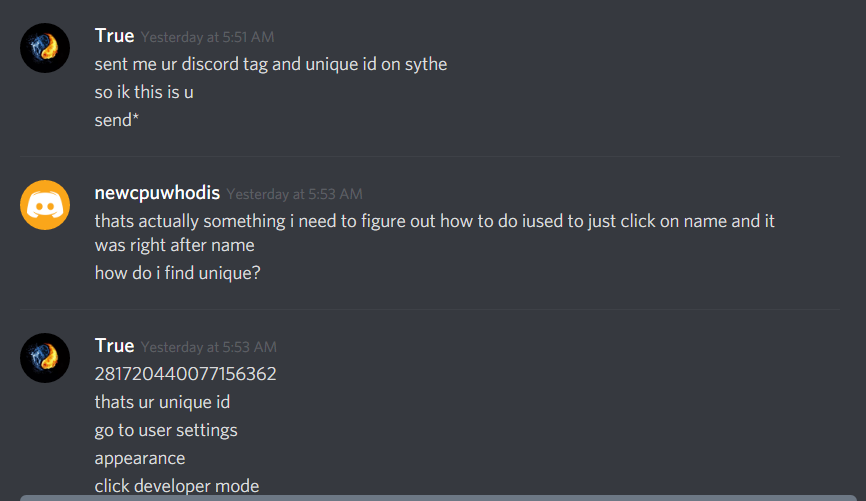
Task: Select the message 'click developer mode'
Action: tap(177, 486)
